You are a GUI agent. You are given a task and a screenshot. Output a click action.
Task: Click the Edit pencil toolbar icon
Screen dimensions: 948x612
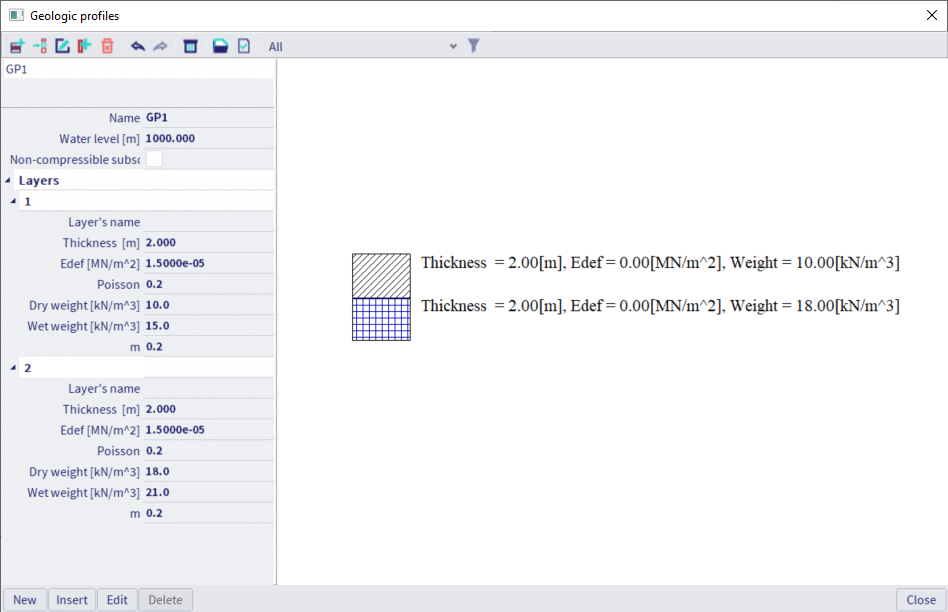pos(62,46)
